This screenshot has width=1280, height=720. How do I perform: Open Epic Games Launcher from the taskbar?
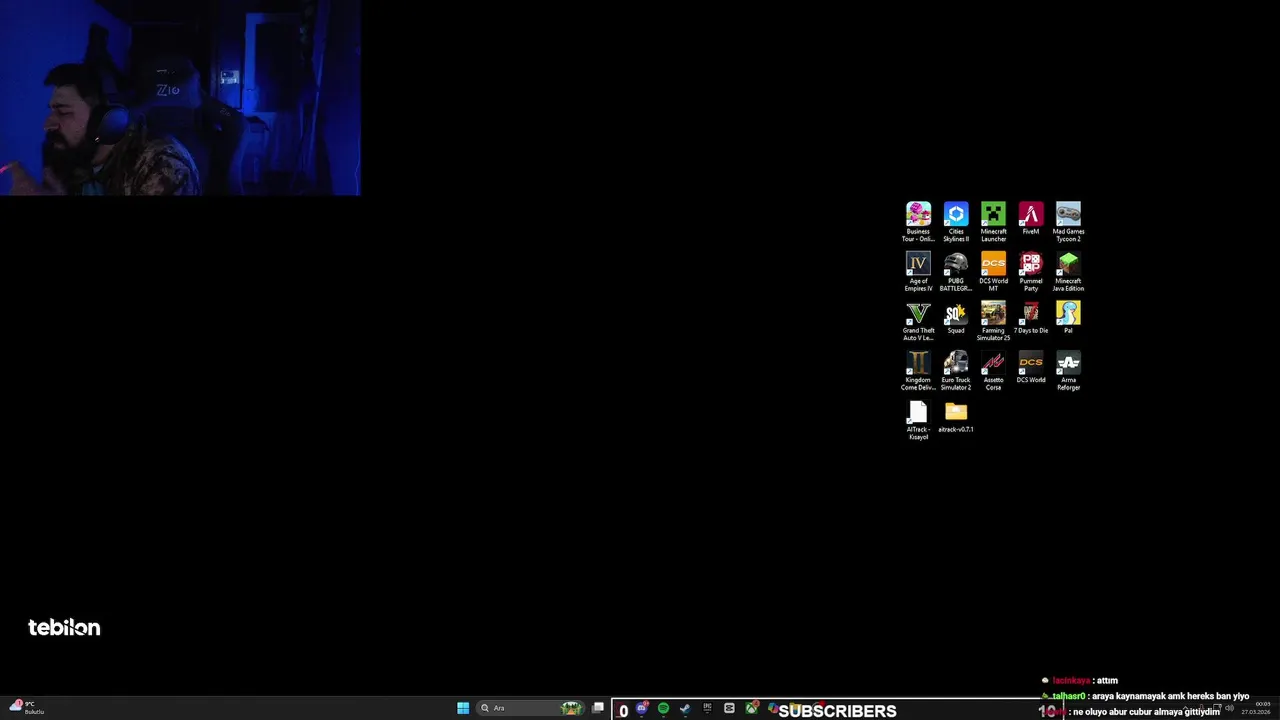click(x=707, y=708)
